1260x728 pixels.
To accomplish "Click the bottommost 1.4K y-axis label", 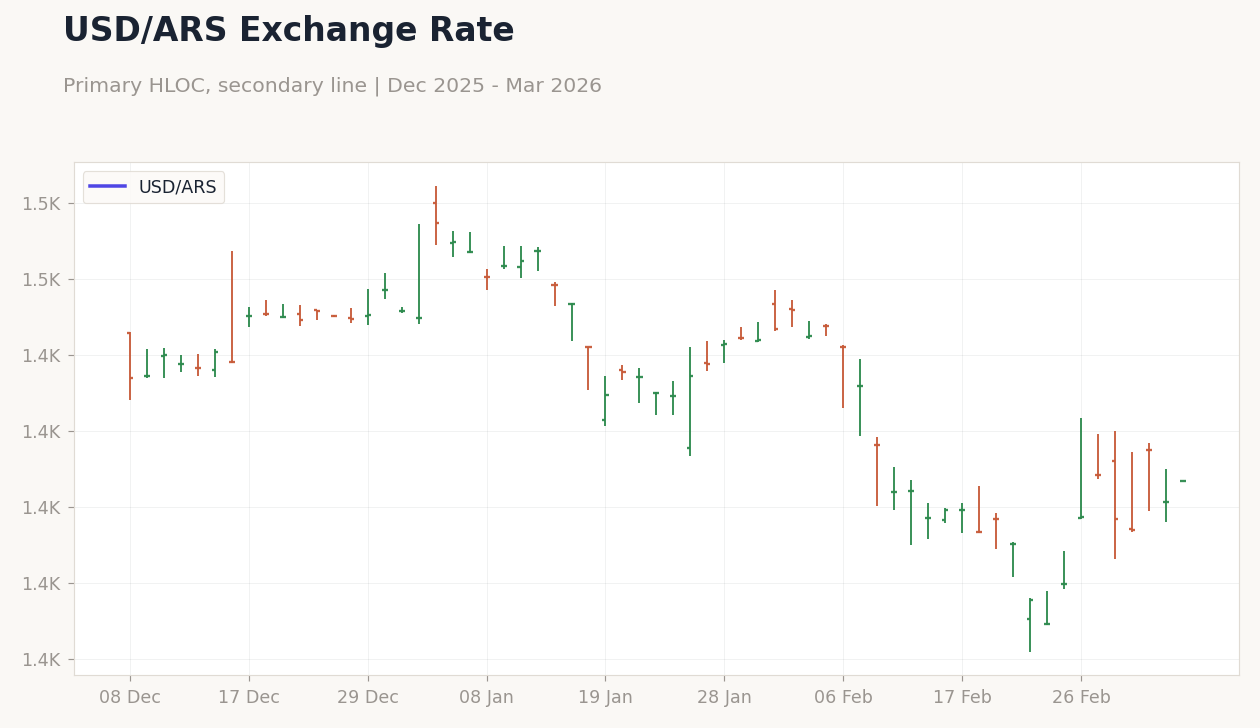I will tap(41, 660).
